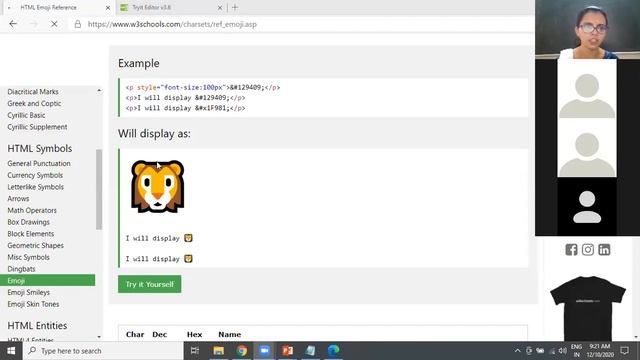This screenshot has height=360, width=640.
Task: Open the Instagram icon link
Action: tap(588, 249)
